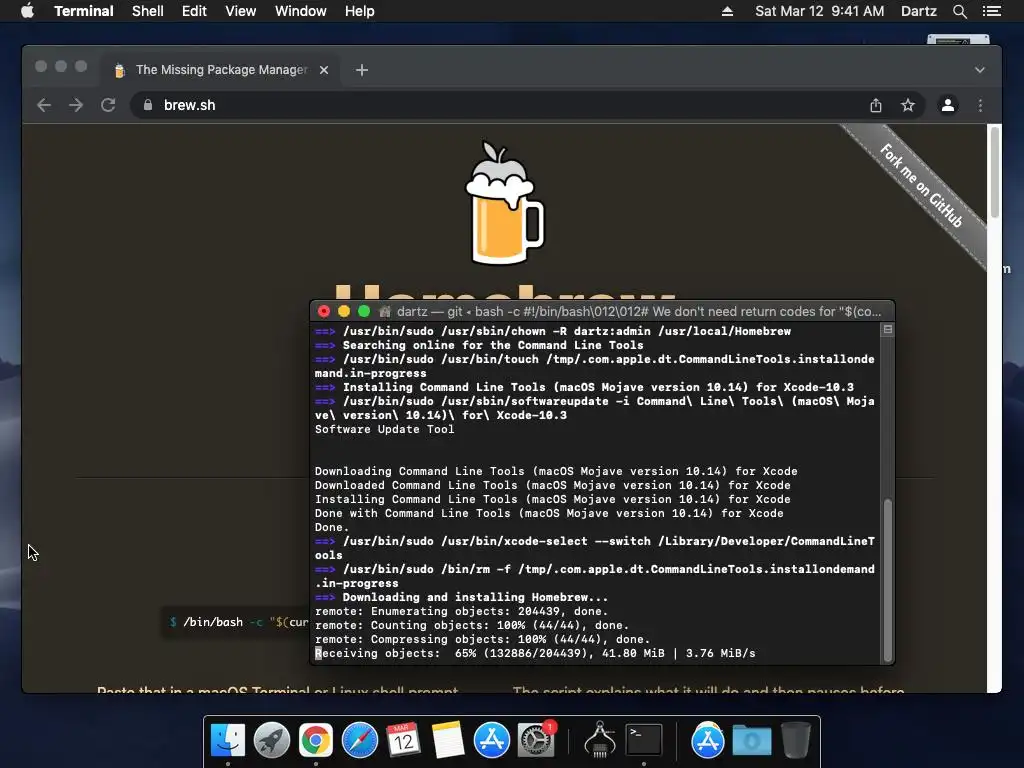Open Safari from the Dock
The image size is (1024, 768).
(360, 740)
